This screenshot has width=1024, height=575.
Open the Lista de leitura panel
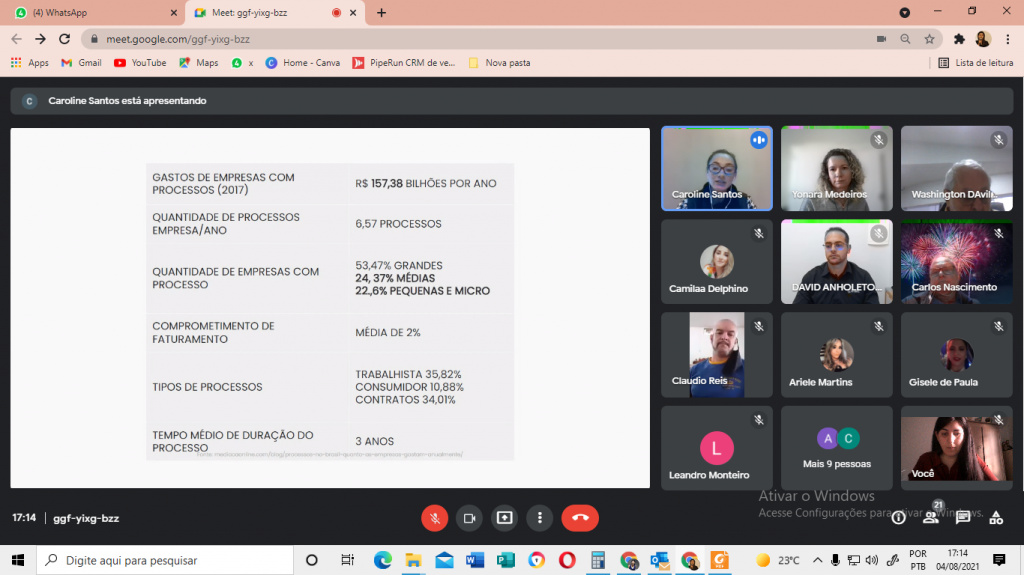click(x=976, y=63)
